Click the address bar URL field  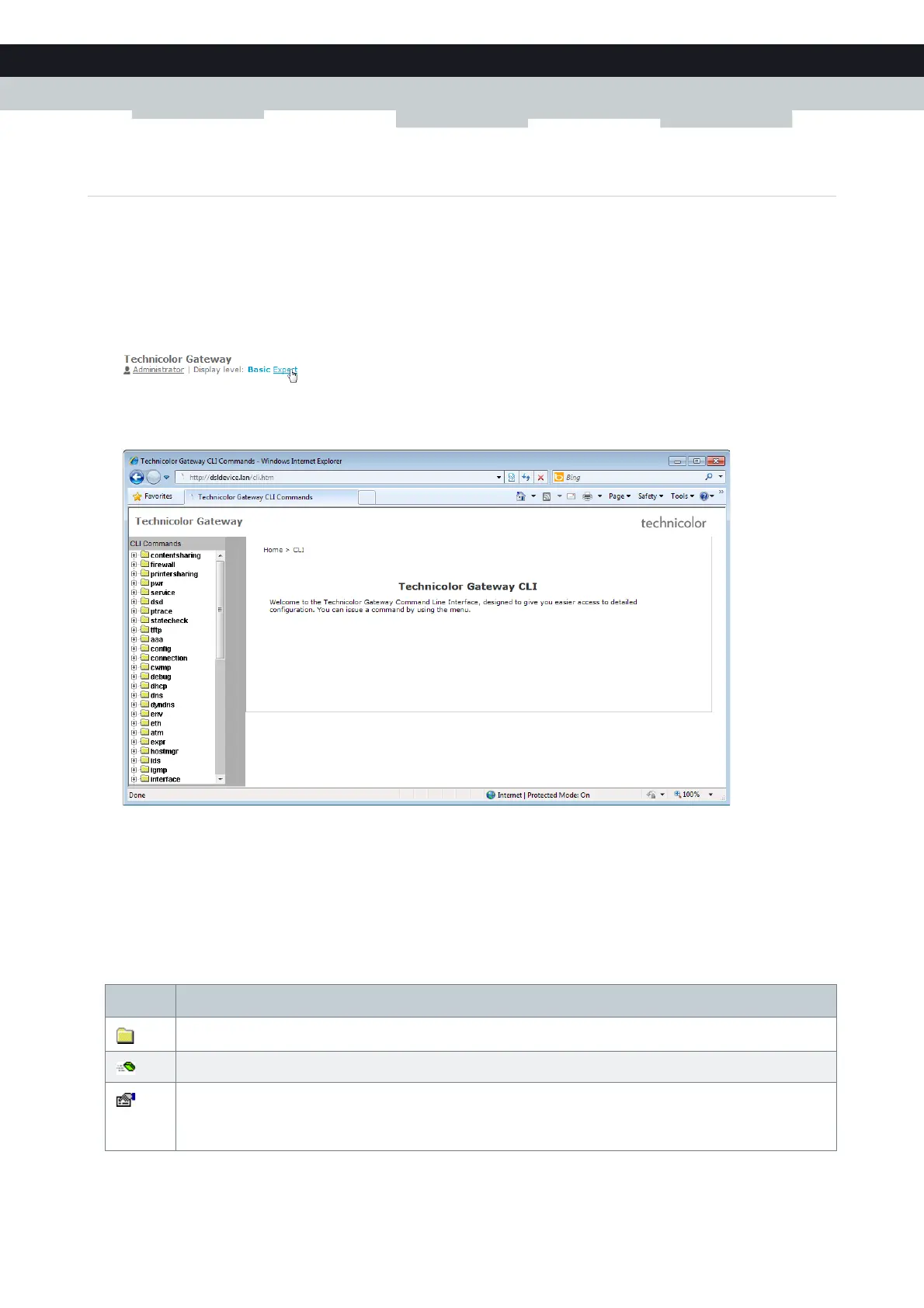click(339, 478)
